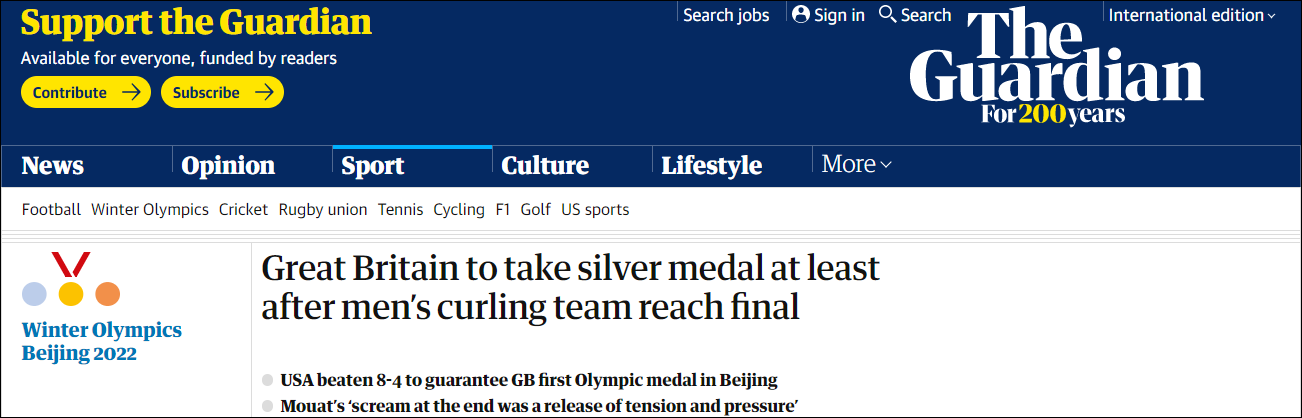Open the Rugby union subsection
This screenshot has width=1302, height=418.
pos(323,210)
